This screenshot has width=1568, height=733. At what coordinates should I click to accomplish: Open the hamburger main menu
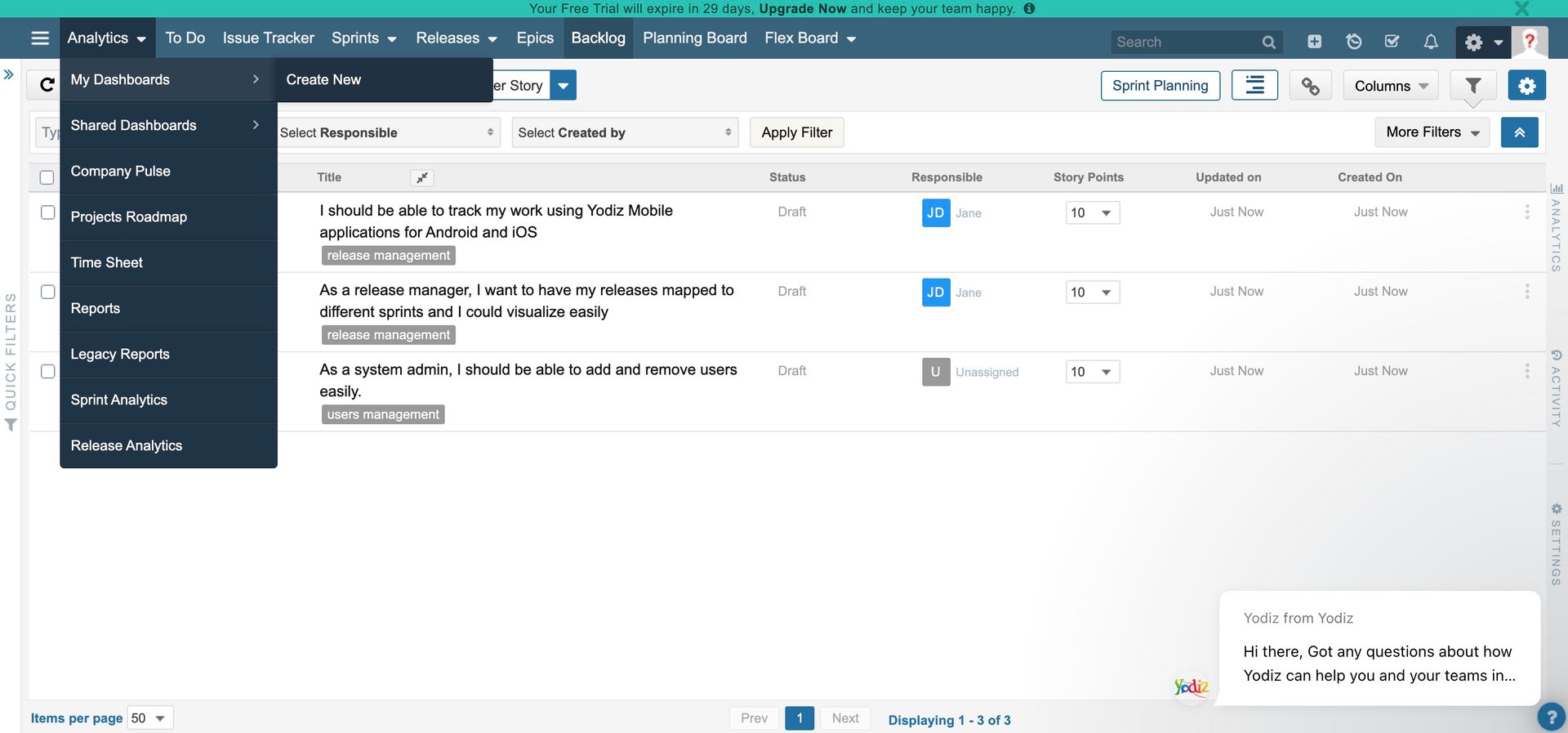click(40, 38)
